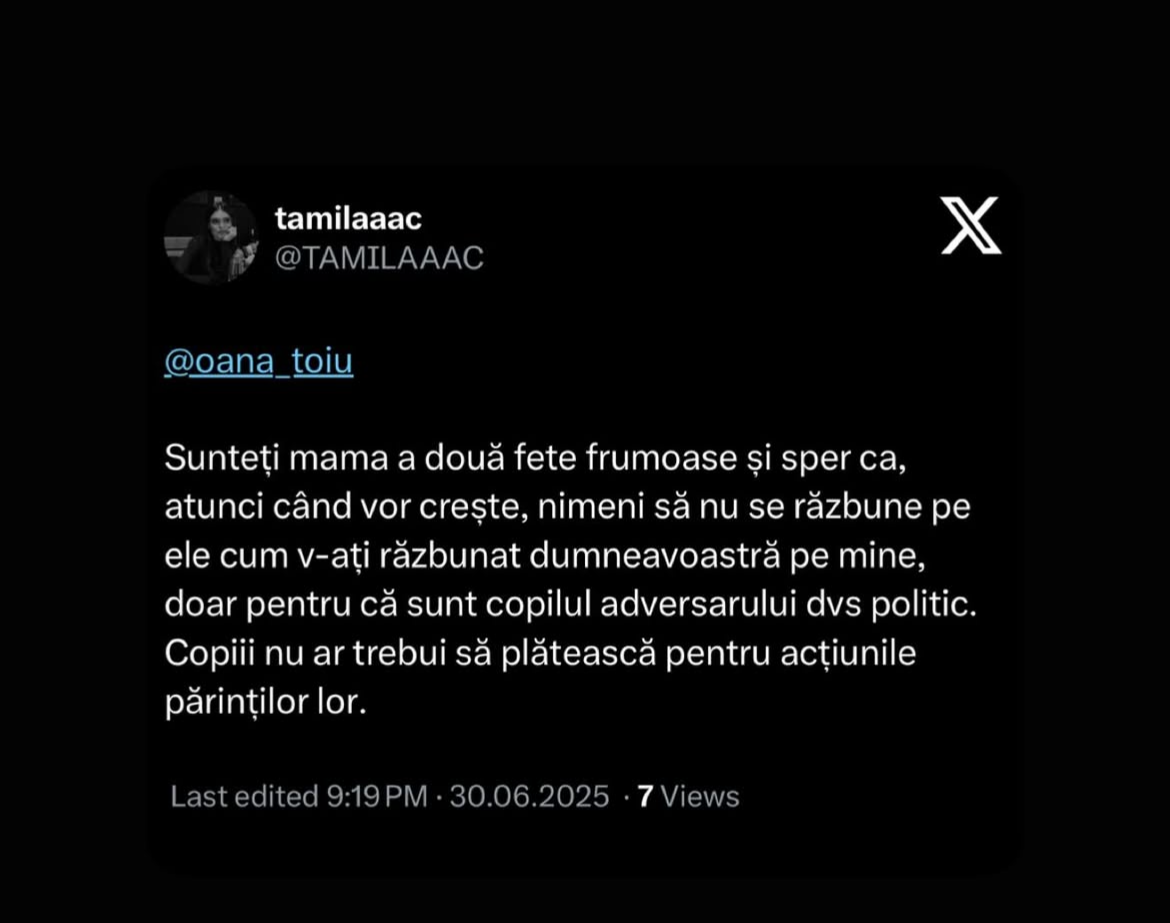The image size is (1170, 923).
Task: Click the final line "părinților lor."
Action: (x=266, y=702)
